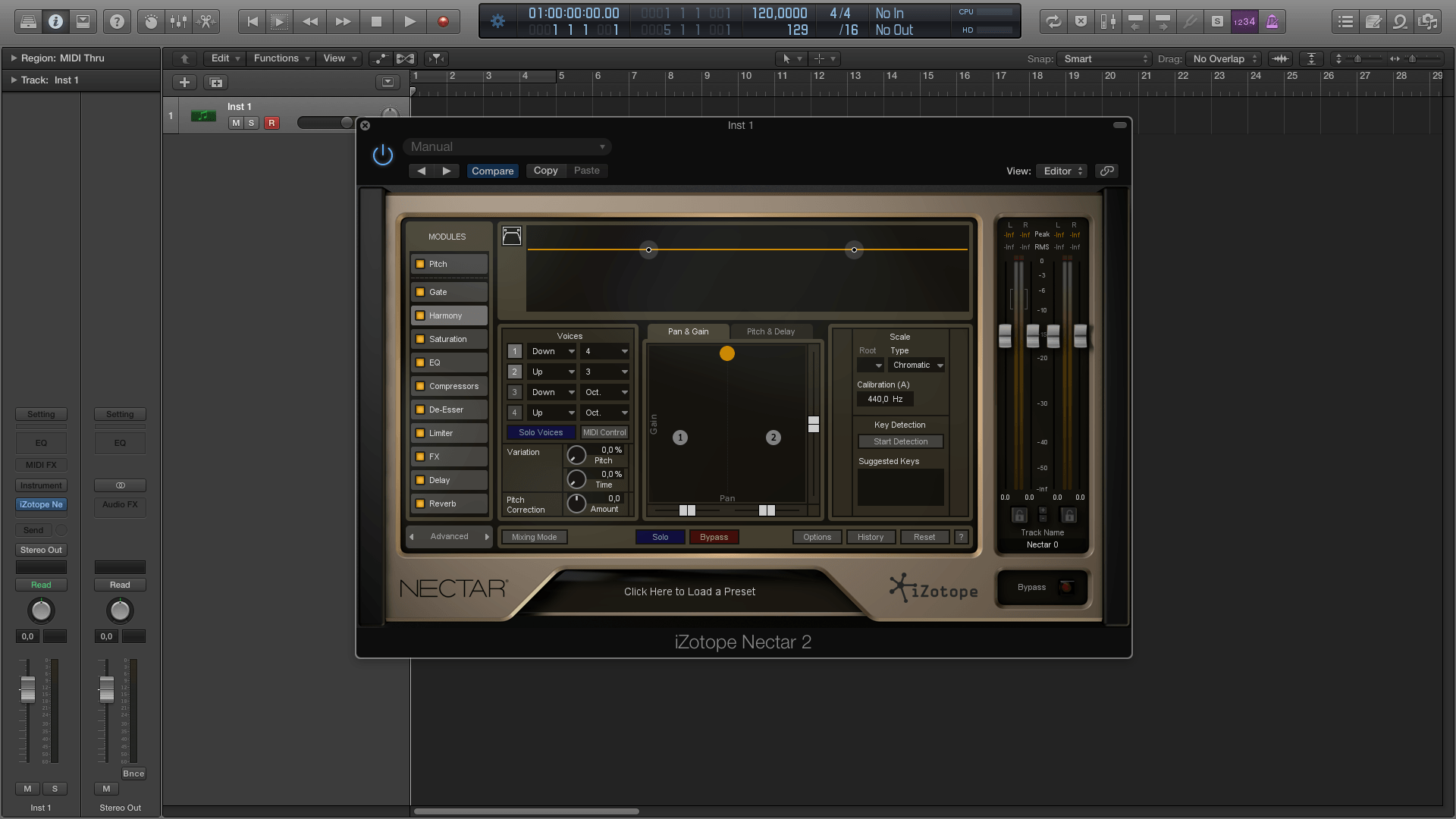
Task: Open the Quick Help question mark
Action: (117, 22)
